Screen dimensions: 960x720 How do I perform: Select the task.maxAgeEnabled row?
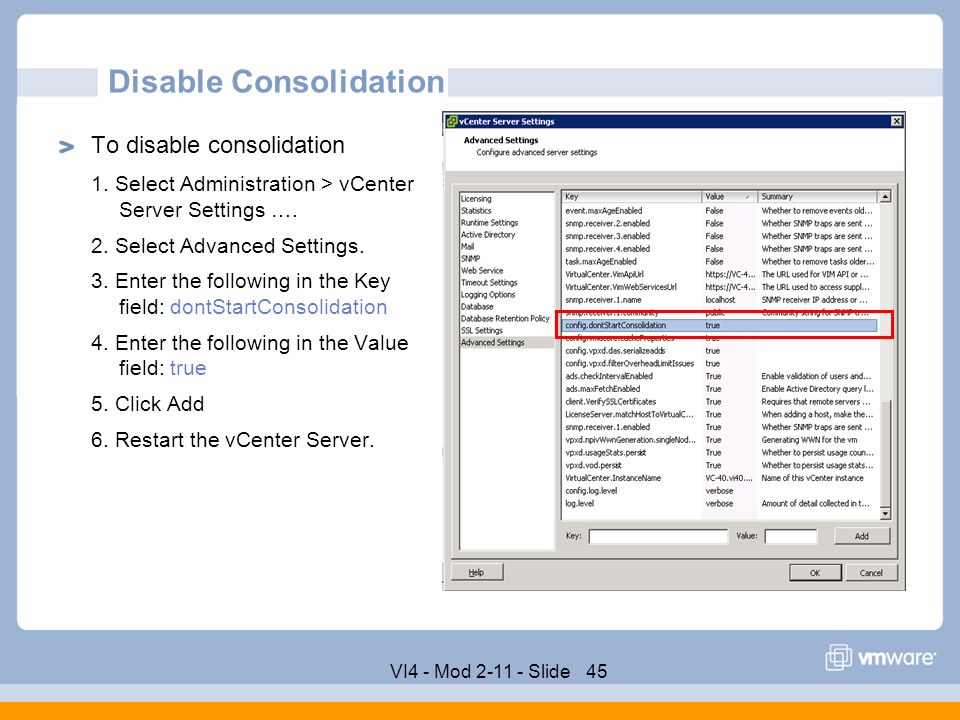coord(720,261)
